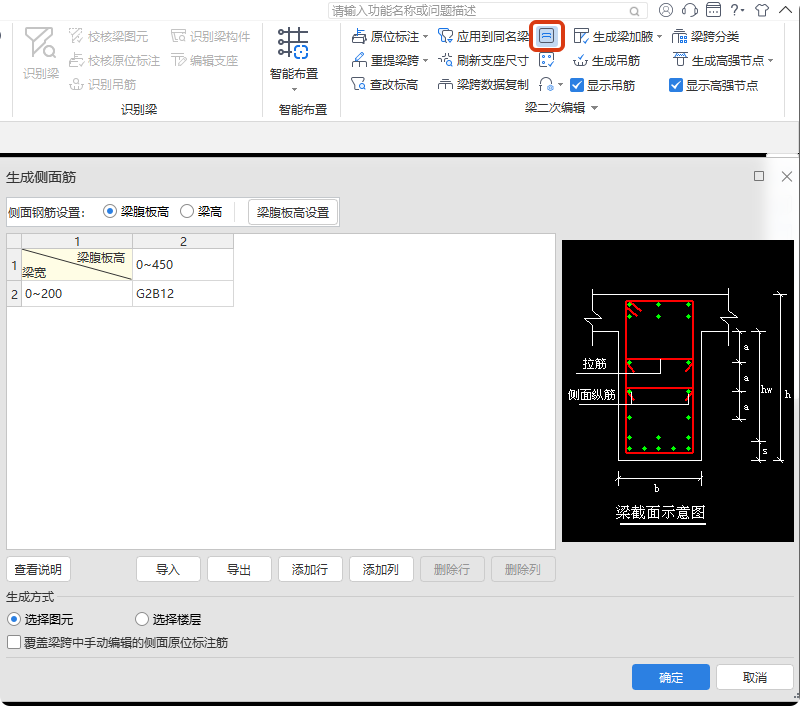Viewport: 800px width, 706px height.
Task: Expand the 生成梁加腋 dropdown arrow
Action: point(659,37)
